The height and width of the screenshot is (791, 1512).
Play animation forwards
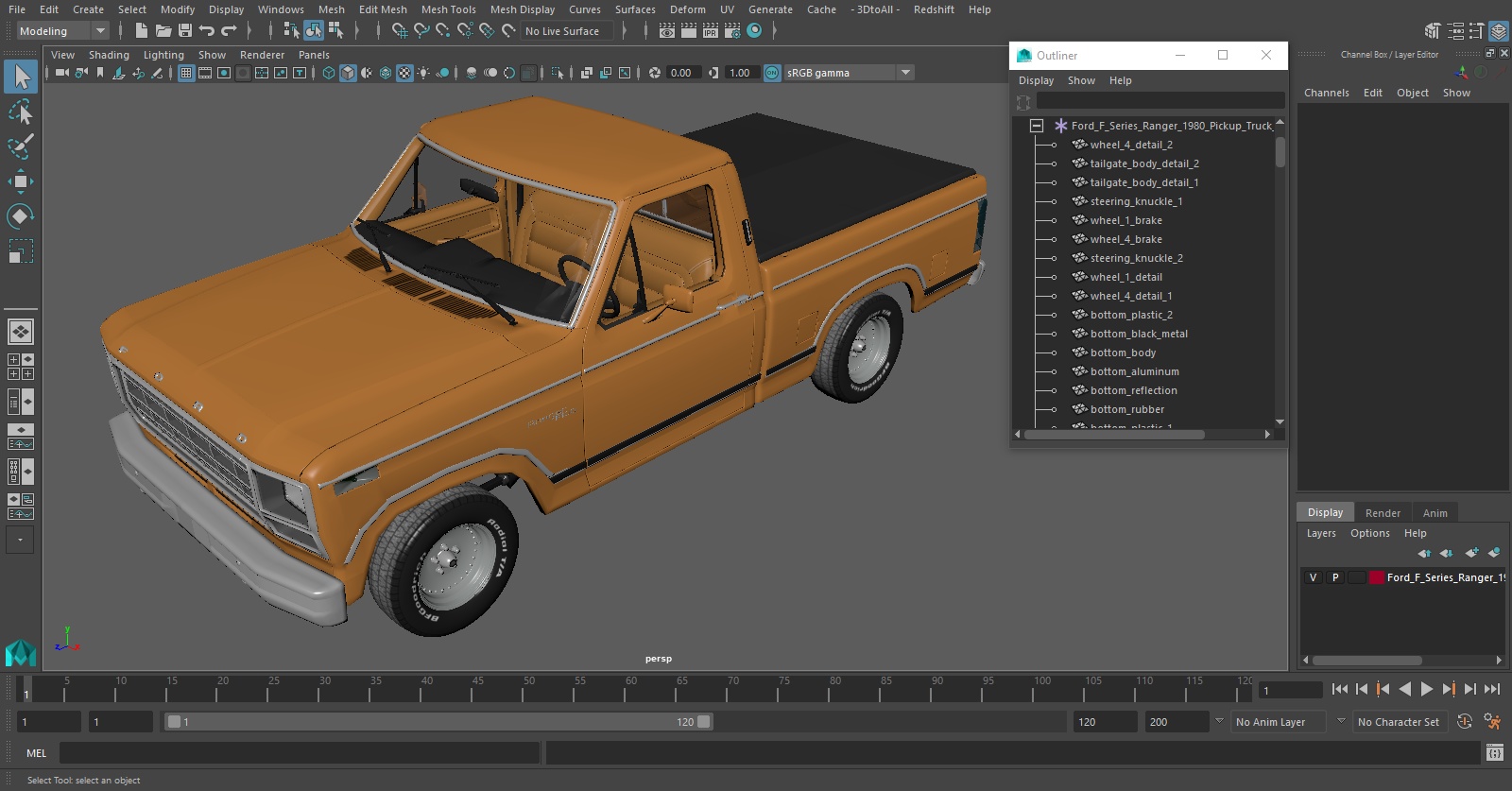(1427, 689)
